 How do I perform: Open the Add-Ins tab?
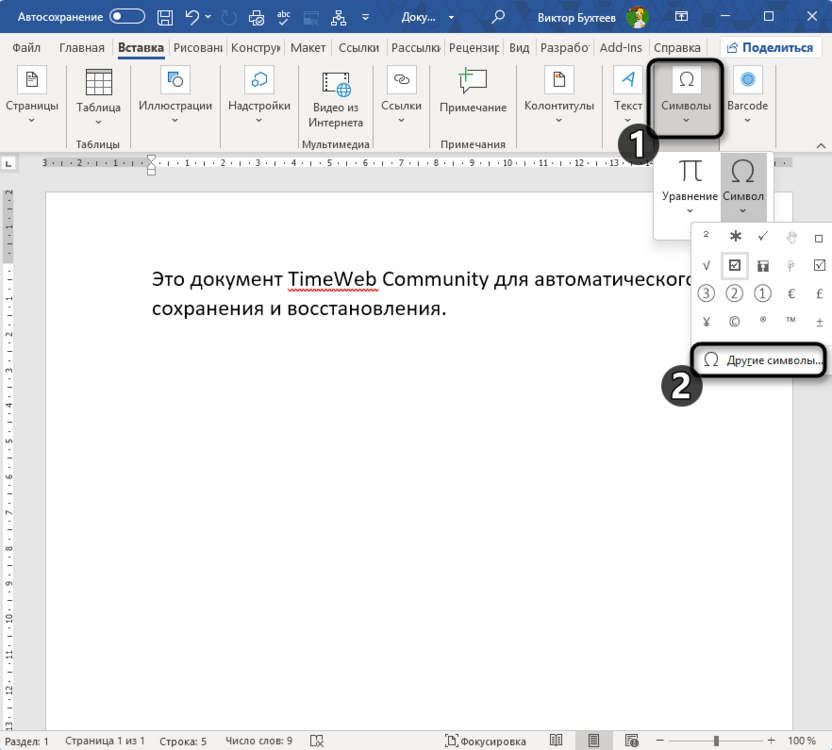pyautogui.click(x=621, y=48)
